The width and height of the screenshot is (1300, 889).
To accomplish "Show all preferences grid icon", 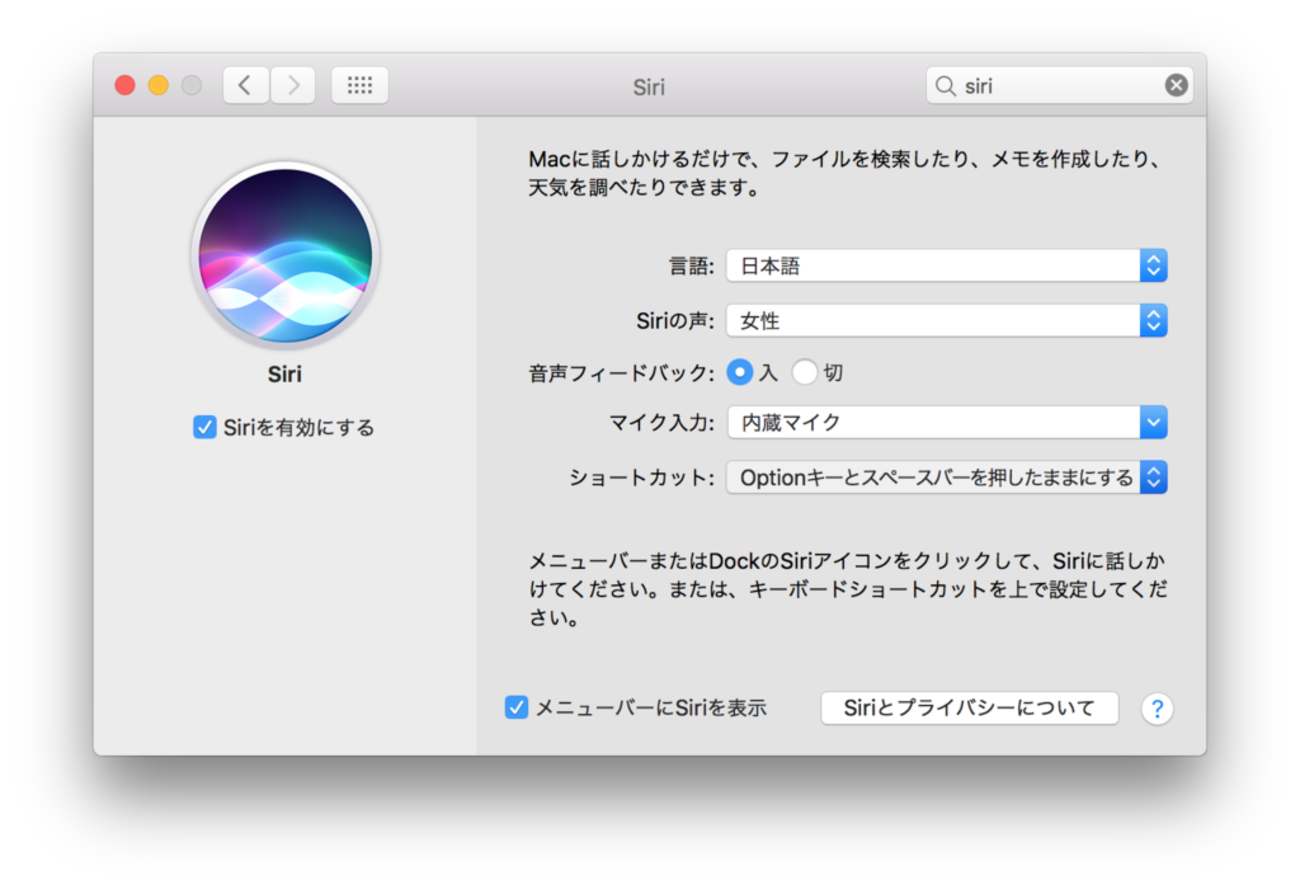I will pyautogui.click(x=359, y=85).
